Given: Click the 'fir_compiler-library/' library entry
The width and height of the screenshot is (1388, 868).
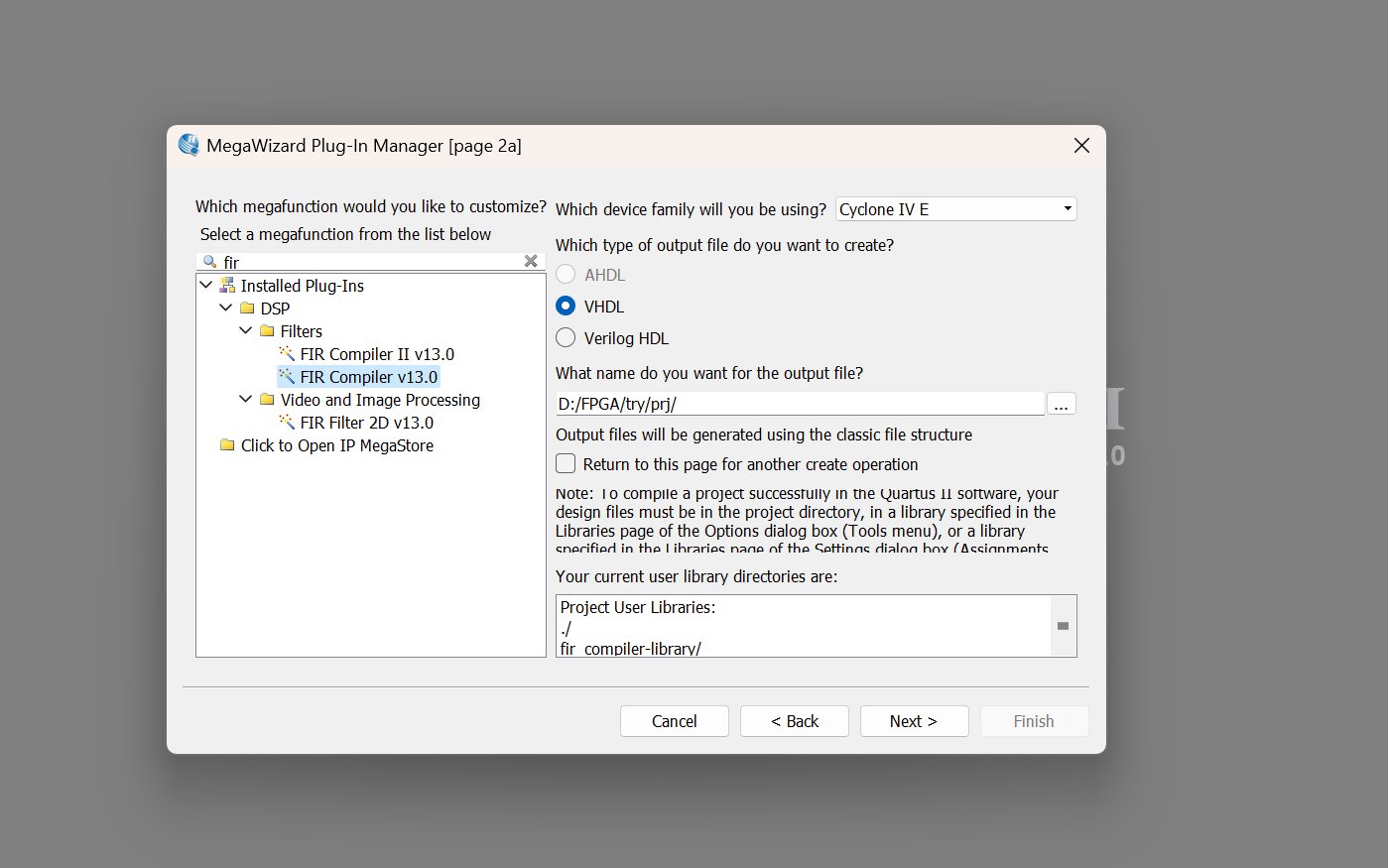Looking at the screenshot, I should pyautogui.click(x=631, y=649).
